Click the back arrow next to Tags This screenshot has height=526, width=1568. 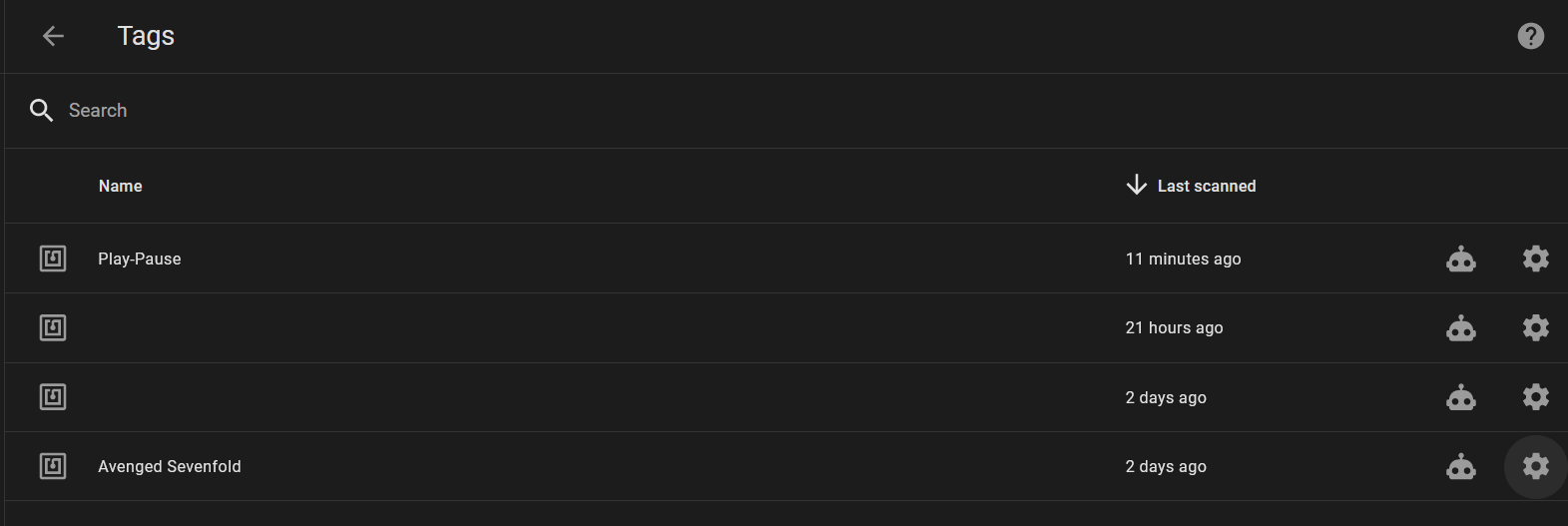point(53,36)
